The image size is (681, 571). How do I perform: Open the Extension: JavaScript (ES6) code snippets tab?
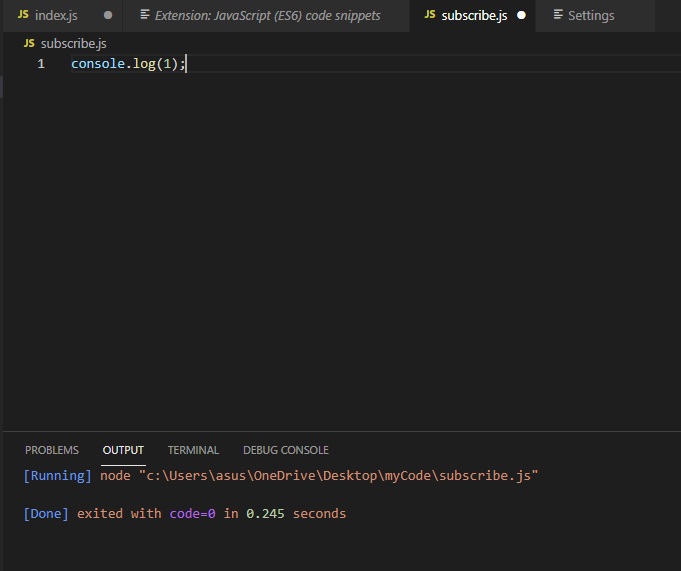266,16
